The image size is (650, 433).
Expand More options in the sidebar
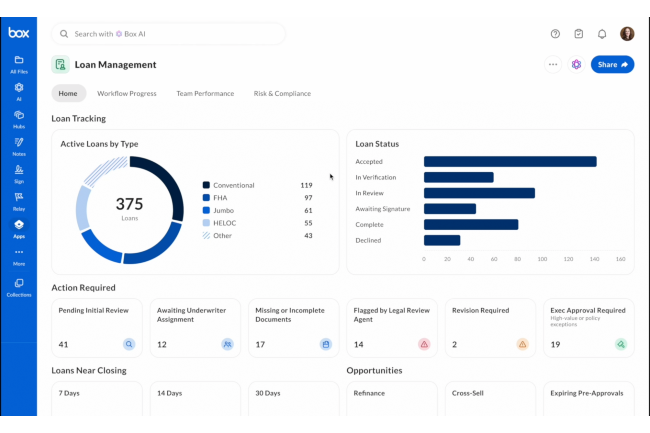coord(18,256)
